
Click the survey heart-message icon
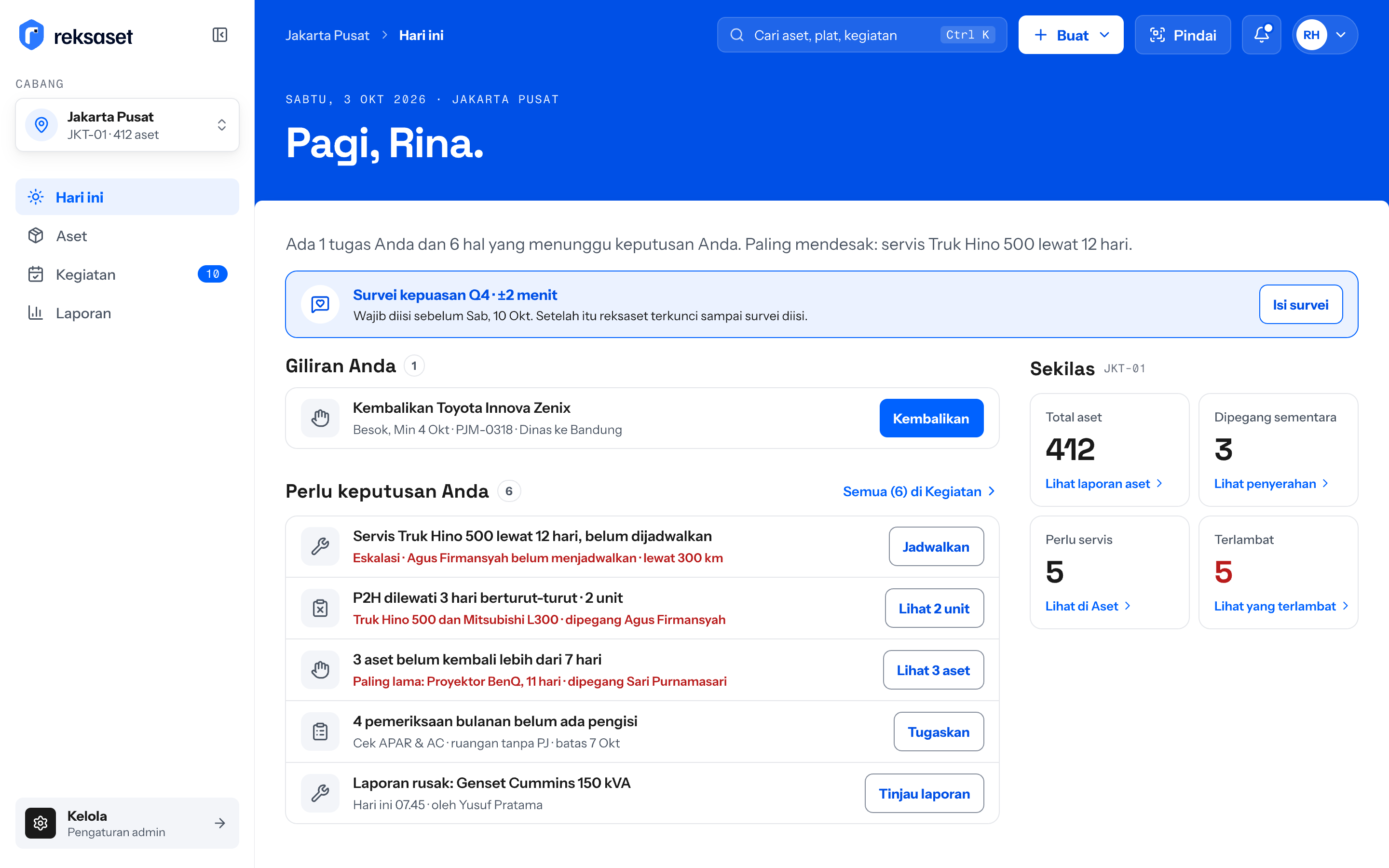pyautogui.click(x=320, y=304)
